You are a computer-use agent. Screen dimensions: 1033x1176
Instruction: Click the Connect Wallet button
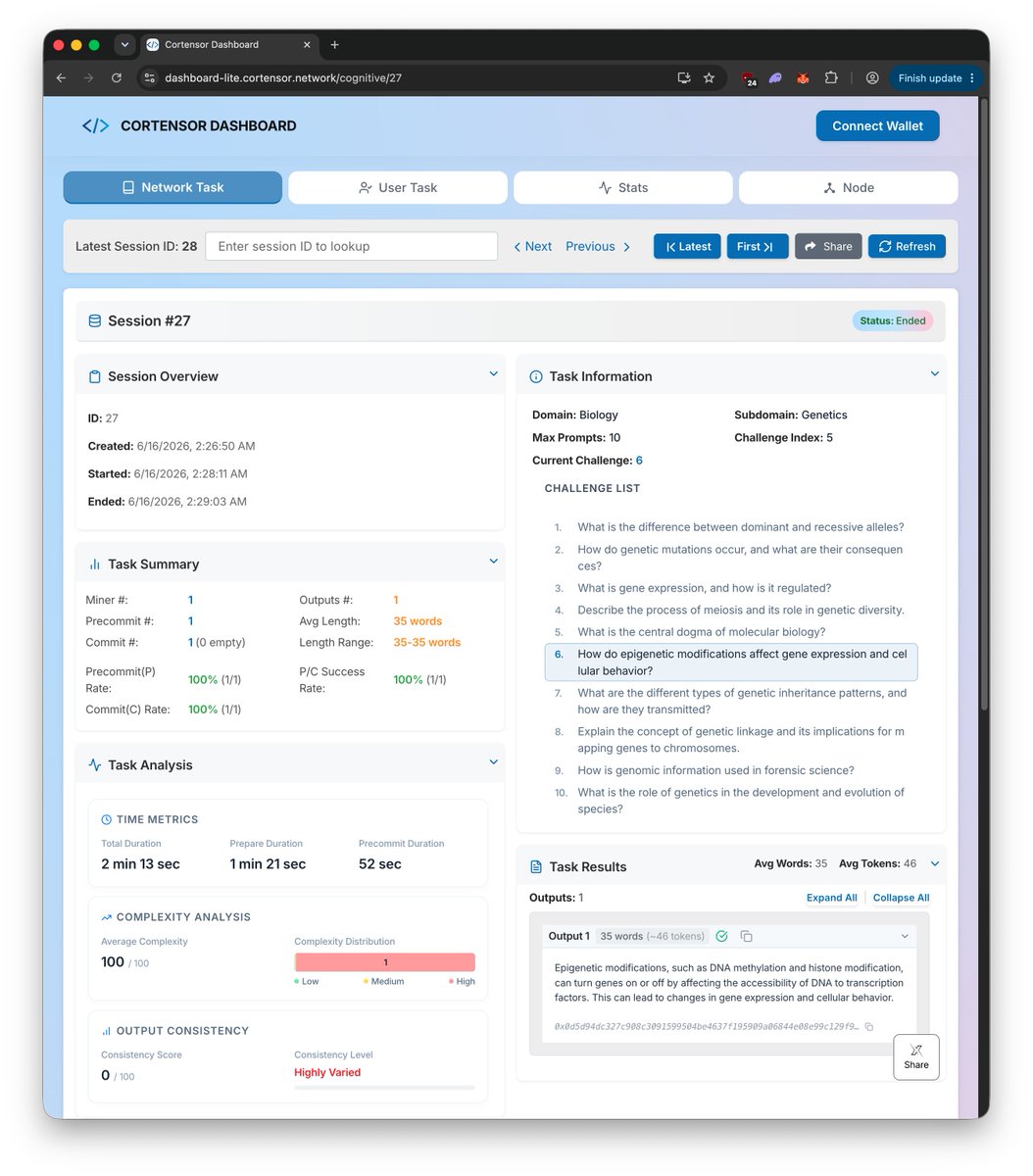pyautogui.click(x=877, y=125)
